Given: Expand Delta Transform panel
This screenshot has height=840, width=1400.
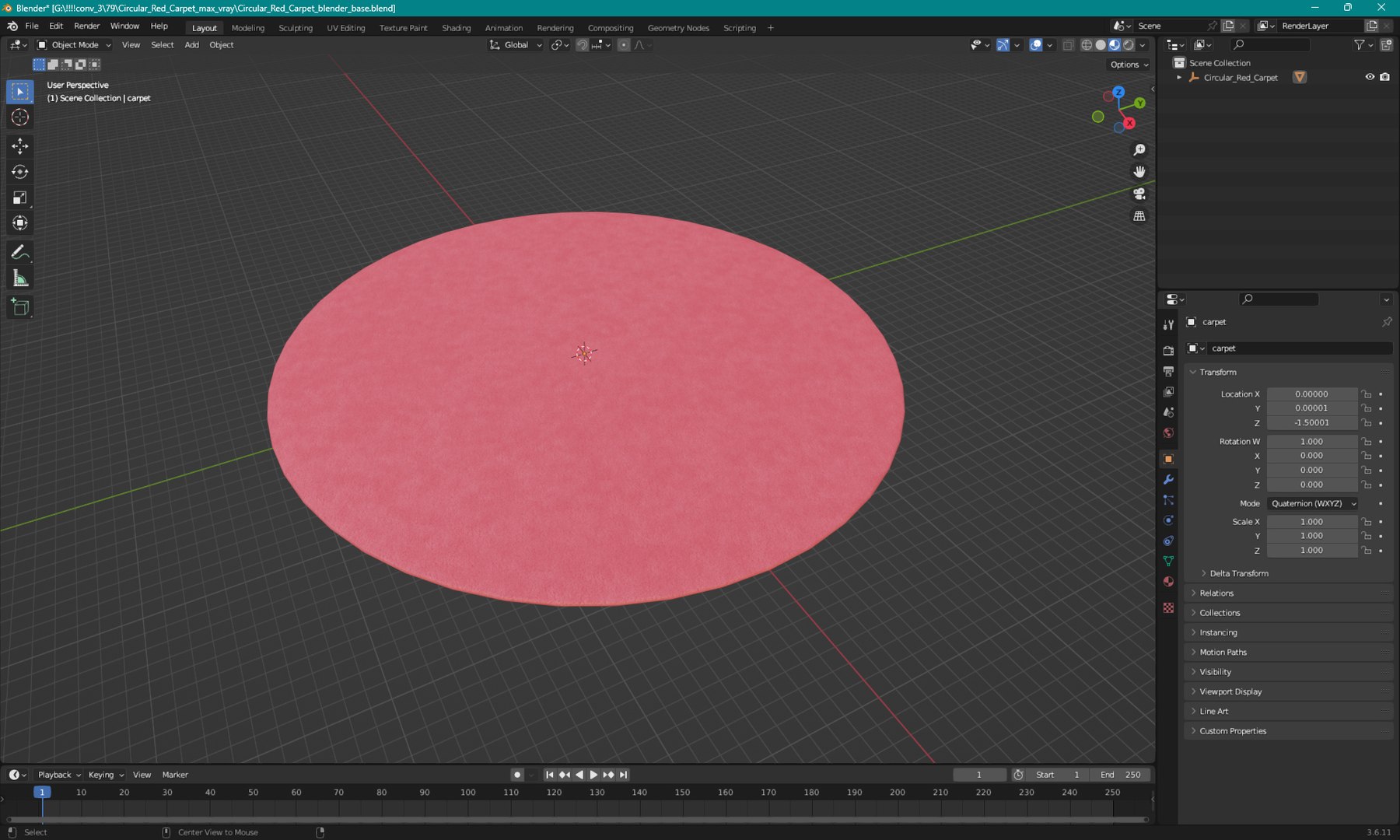Looking at the screenshot, I should 1238,573.
